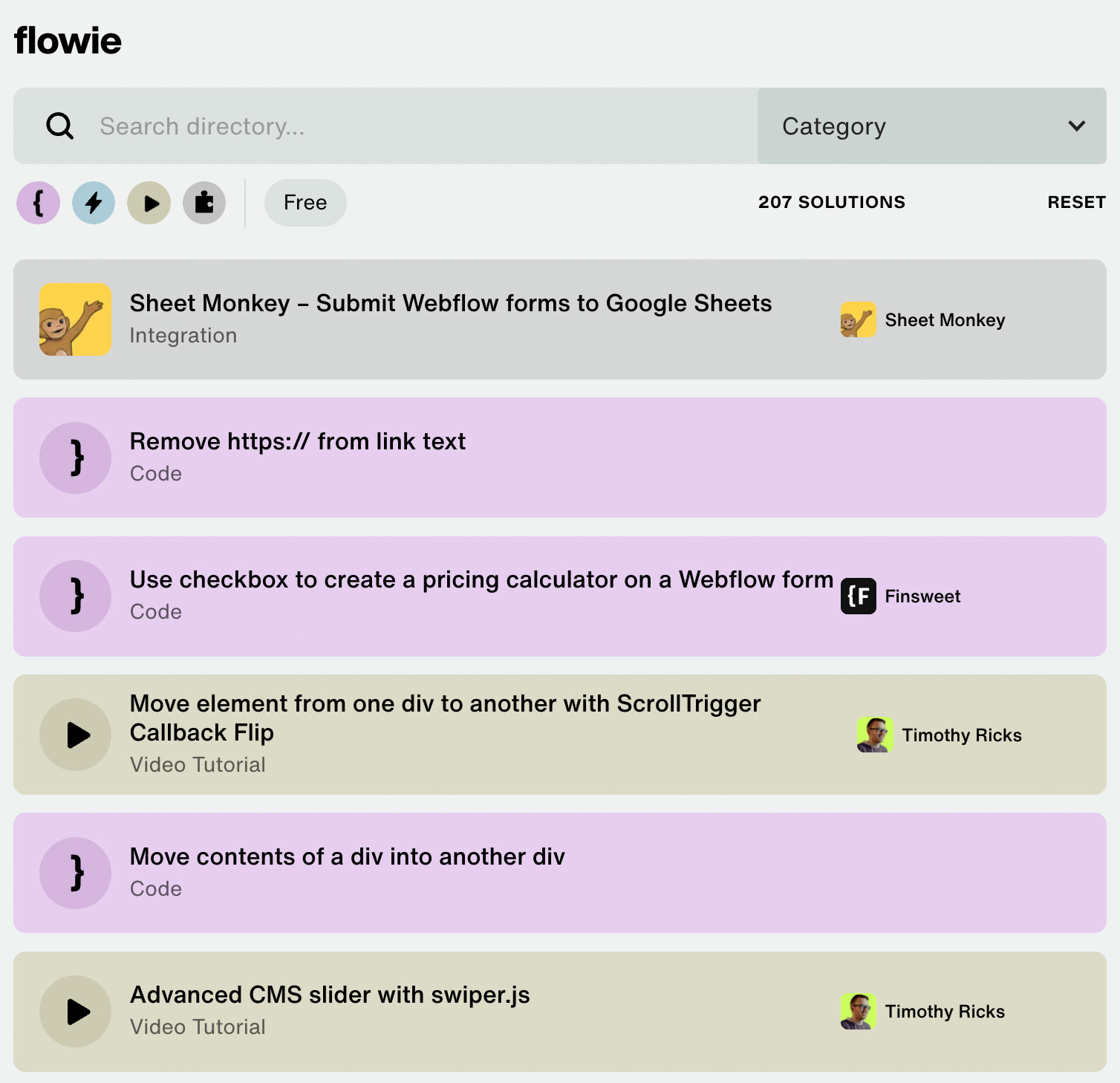Click the puzzle piece integration filter icon
1120x1083 pixels.
[x=204, y=202]
